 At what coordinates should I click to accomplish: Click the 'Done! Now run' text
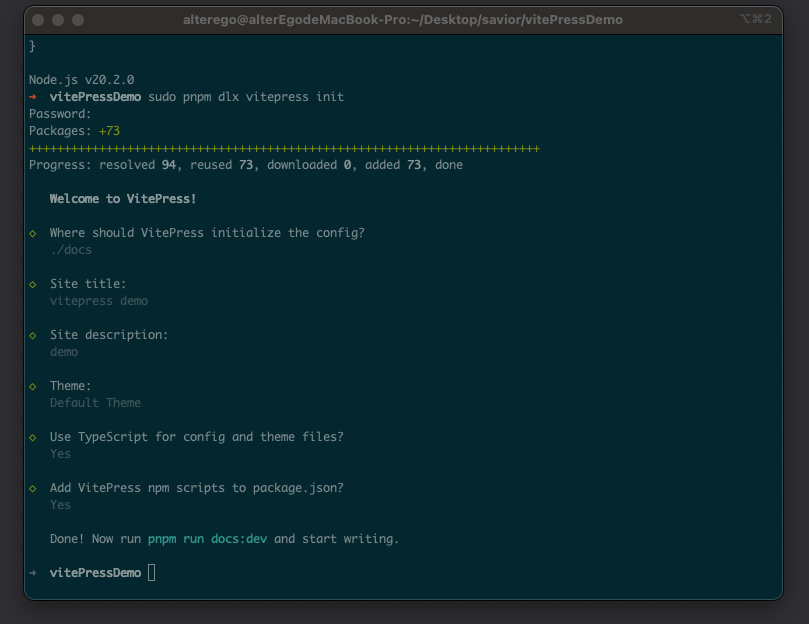pos(95,539)
